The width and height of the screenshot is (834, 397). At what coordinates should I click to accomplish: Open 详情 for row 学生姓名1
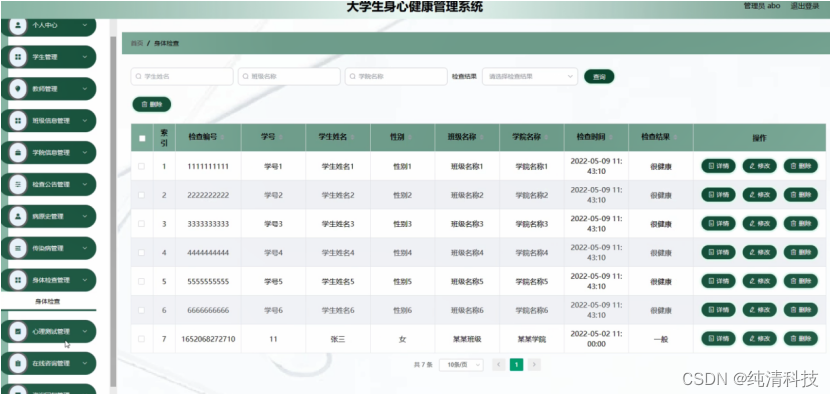(718, 166)
